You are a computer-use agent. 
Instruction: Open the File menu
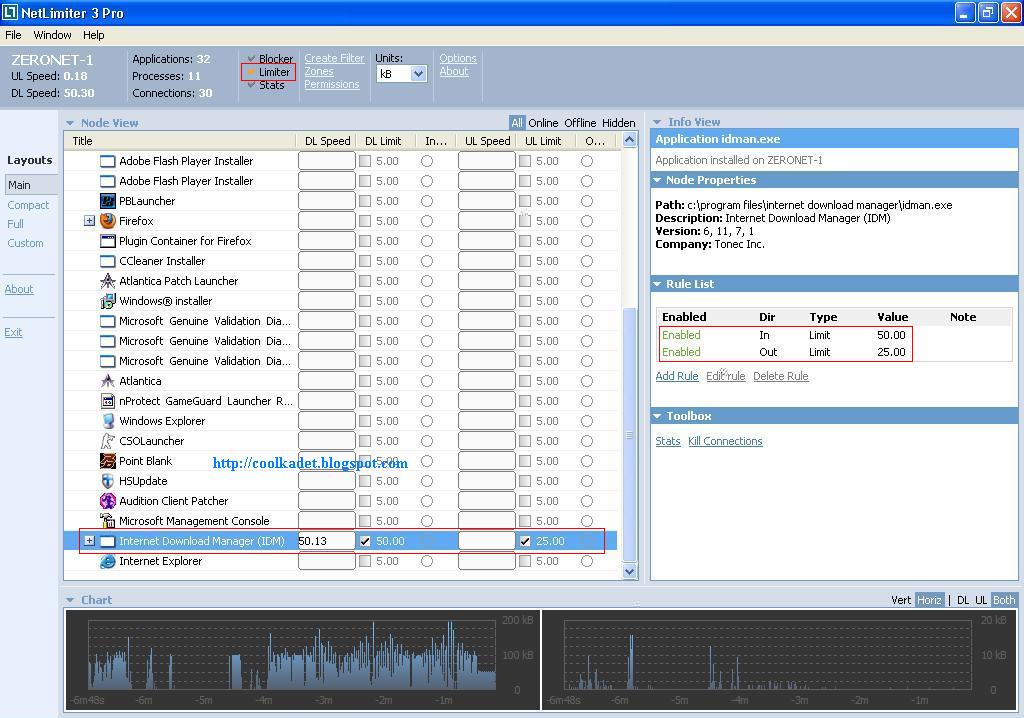pyautogui.click(x=13, y=35)
